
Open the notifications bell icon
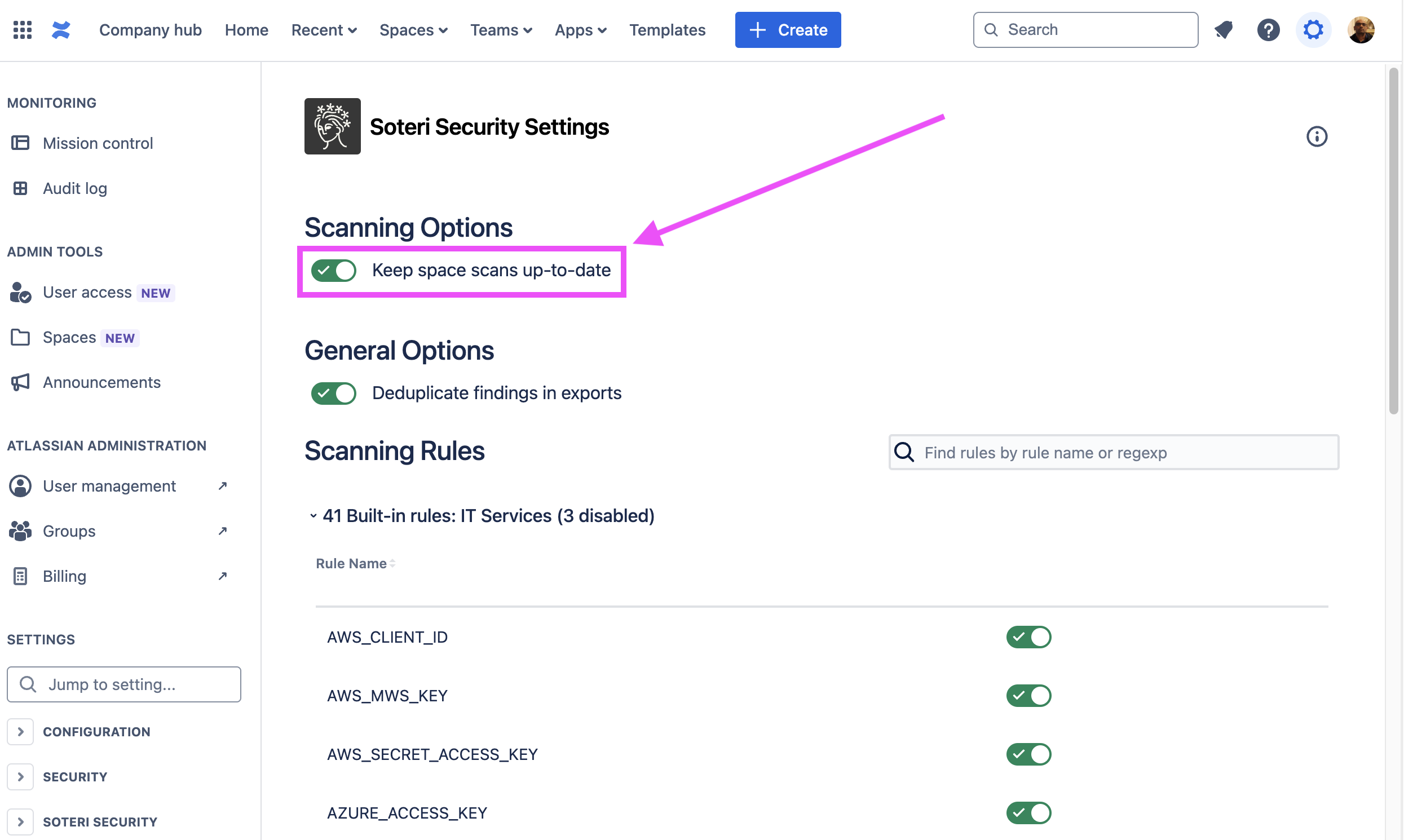(x=1224, y=29)
